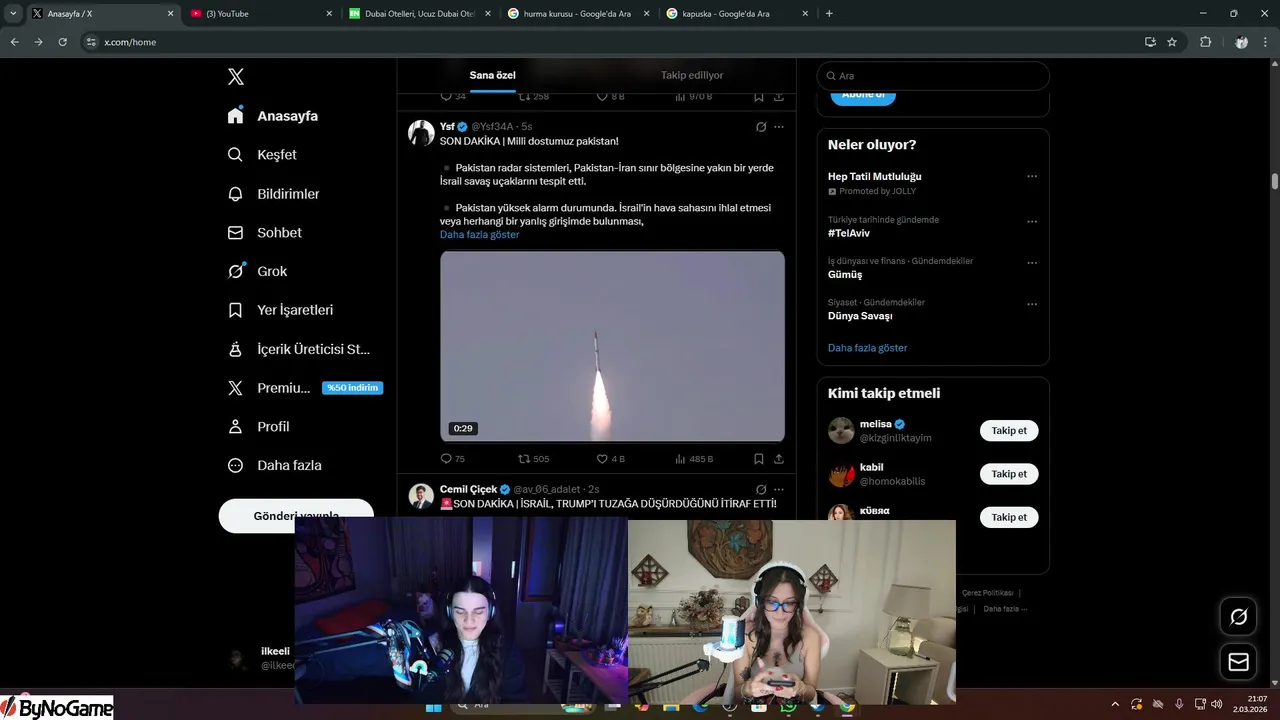The image size is (1280, 720).
Task: Click page vertical scrollbar thumb
Action: pyautogui.click(x=1275, y=181)
